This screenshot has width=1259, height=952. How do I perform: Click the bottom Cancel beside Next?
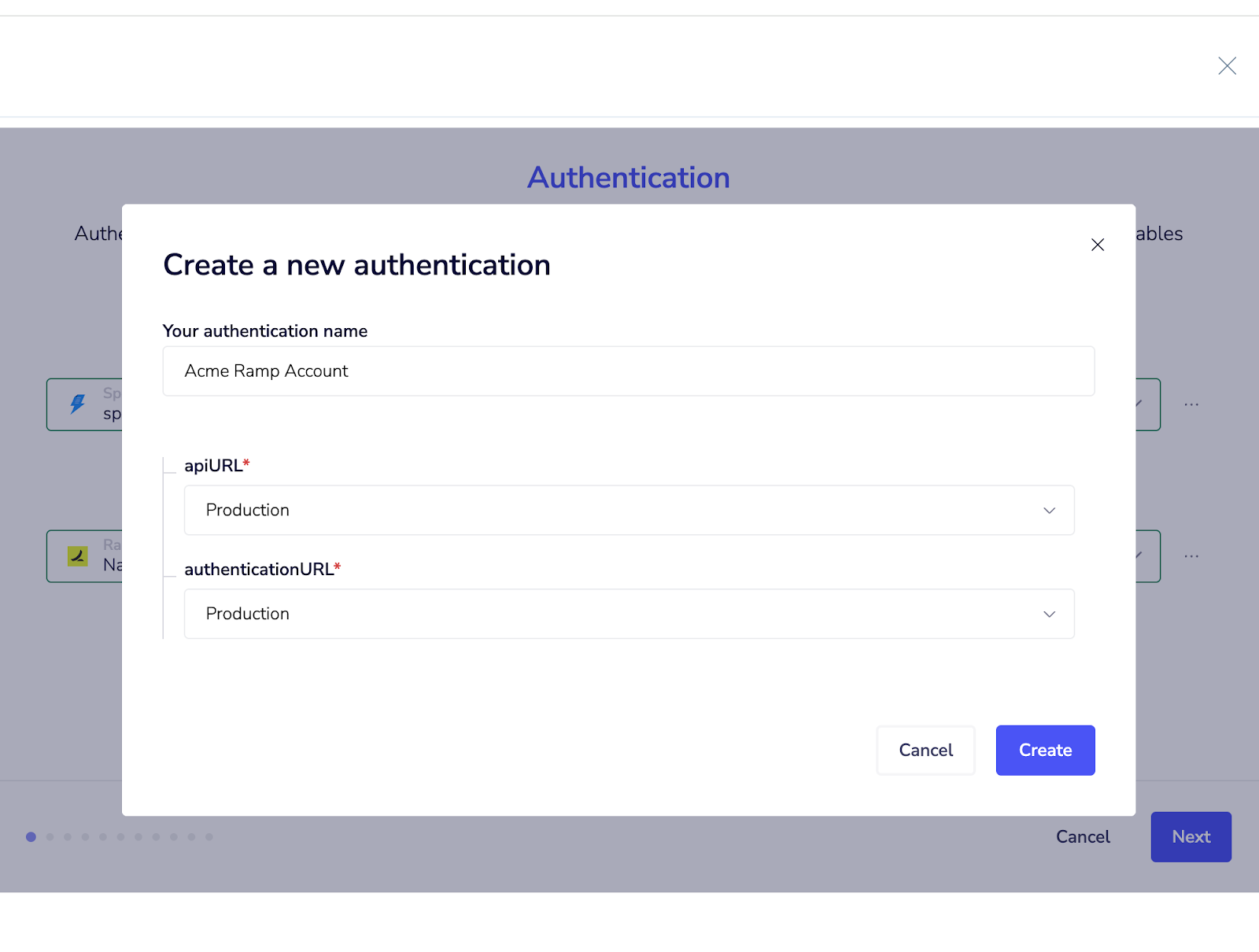coord(1083,837)
